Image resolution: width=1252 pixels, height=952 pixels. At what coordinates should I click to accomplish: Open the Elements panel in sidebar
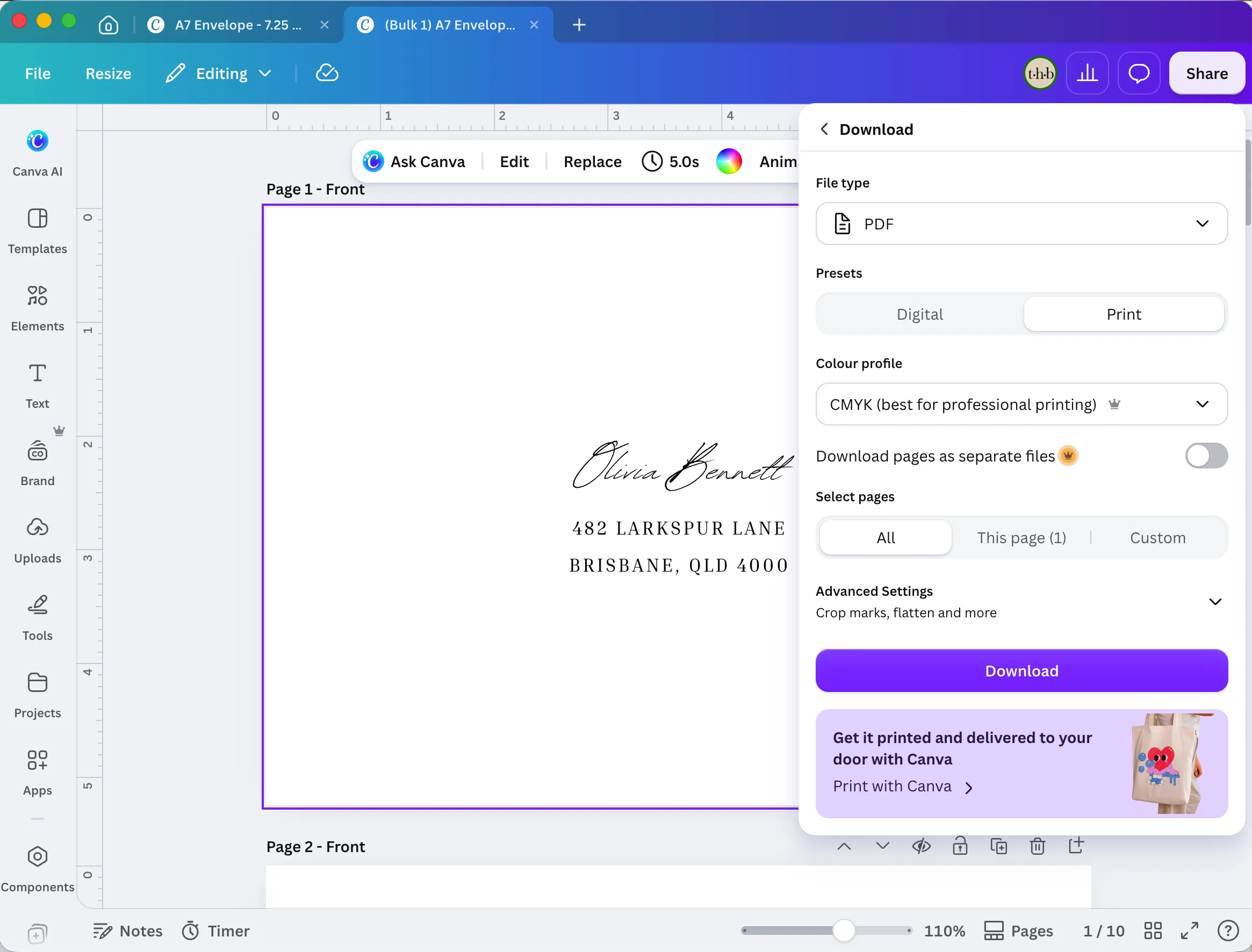click(x=38, y=308)
